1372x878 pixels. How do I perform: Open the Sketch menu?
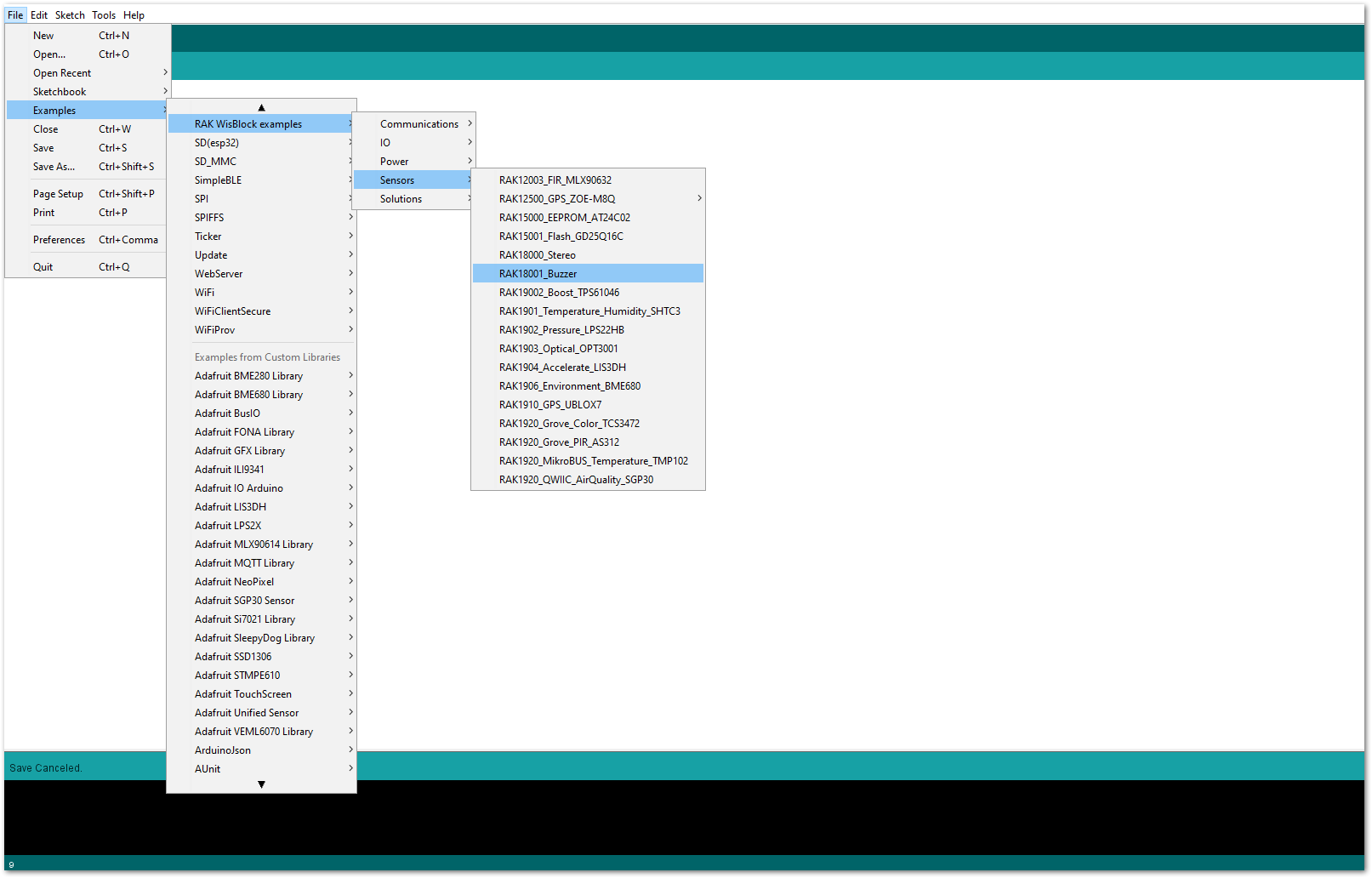[x=70, y=14]
